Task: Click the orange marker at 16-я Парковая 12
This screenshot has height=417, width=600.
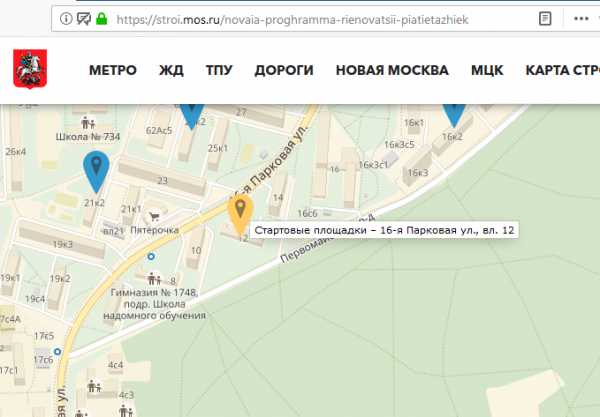Action: point(240,213)
